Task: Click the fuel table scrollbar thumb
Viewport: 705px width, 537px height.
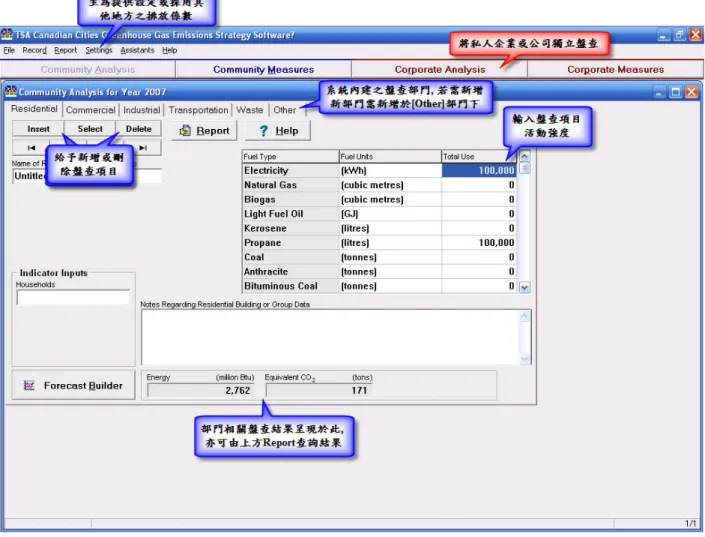Action: click(x=524, y=168)
